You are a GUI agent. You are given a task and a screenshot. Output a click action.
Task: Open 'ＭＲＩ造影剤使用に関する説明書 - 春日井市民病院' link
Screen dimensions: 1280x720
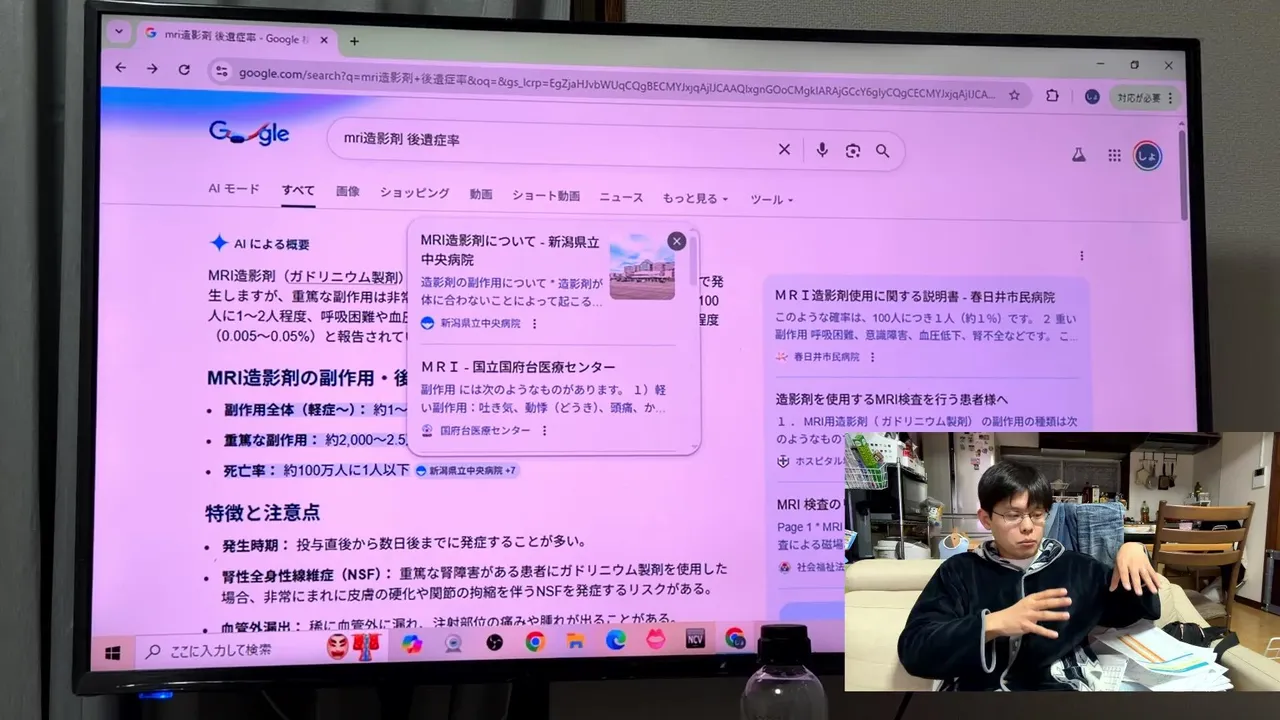click(915, 297)
